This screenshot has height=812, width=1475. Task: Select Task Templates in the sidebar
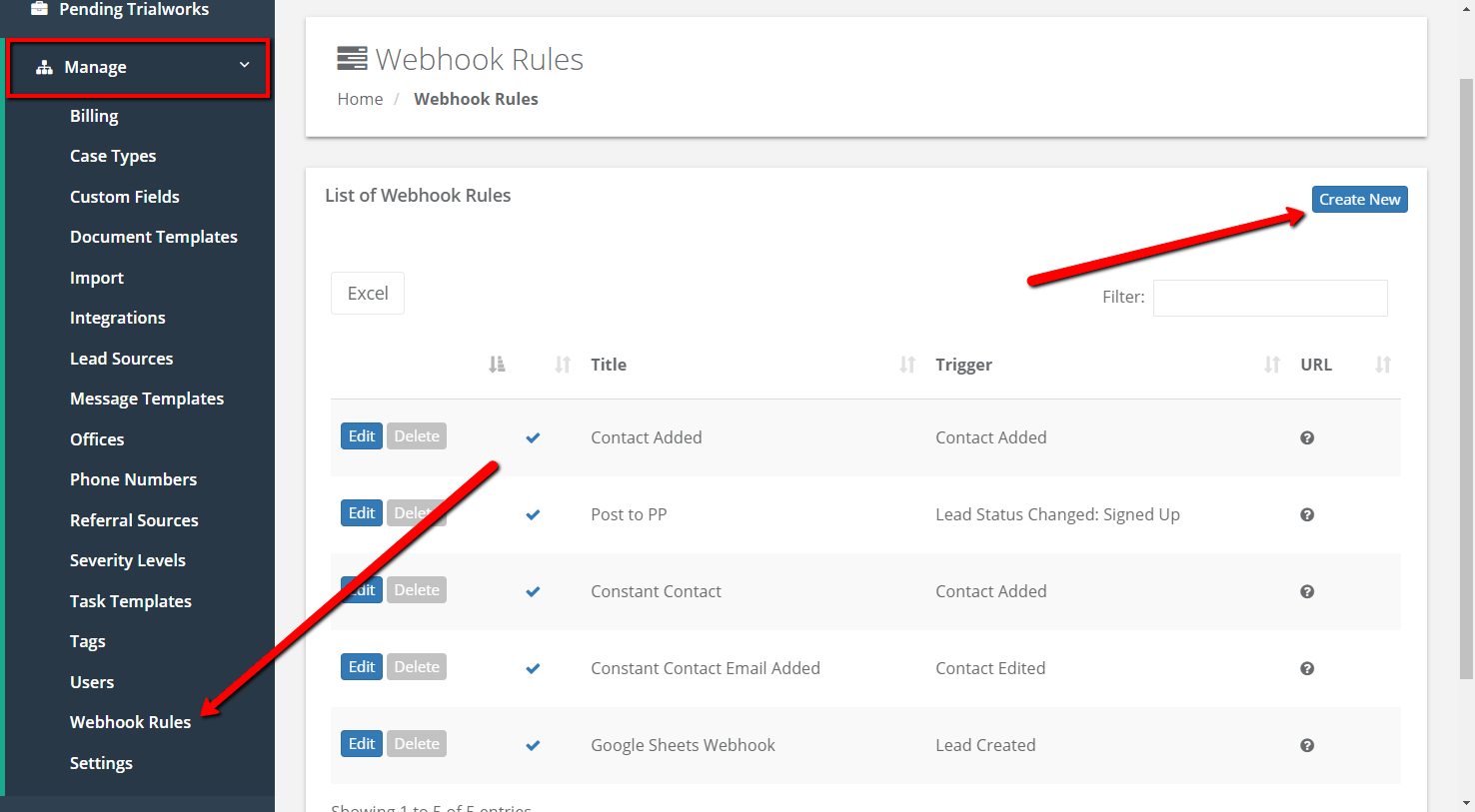[130, 600]
